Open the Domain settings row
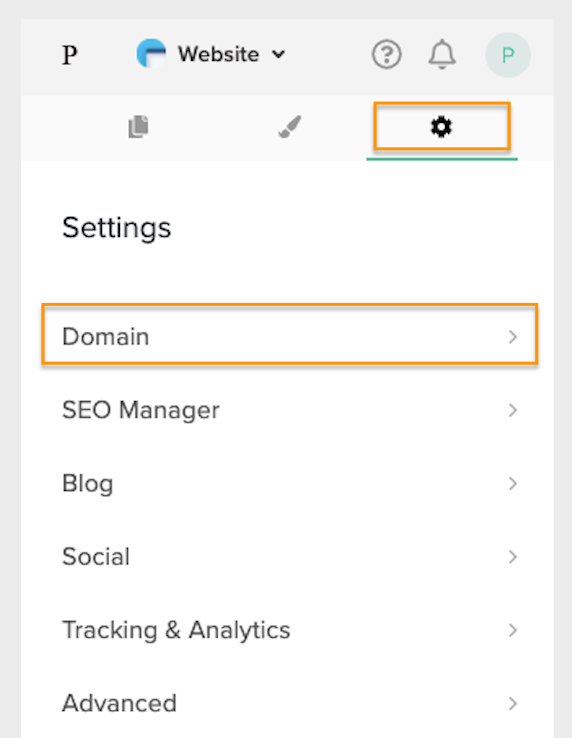The height and width of the screenshot is (738, 572). [290, 335]
